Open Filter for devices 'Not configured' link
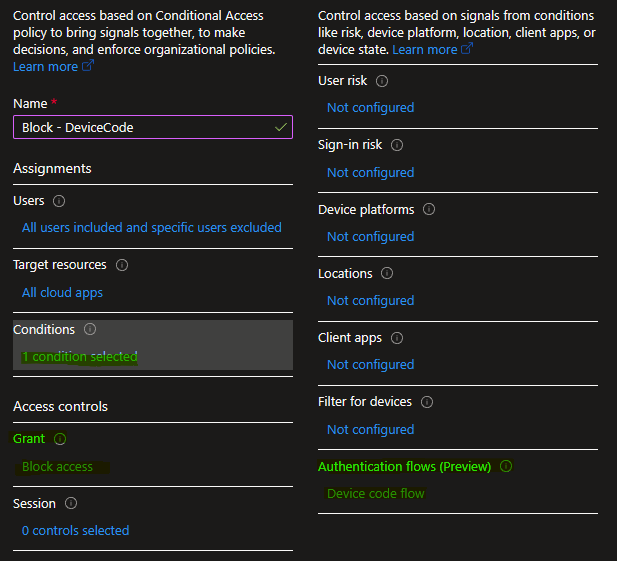Image resolution: width=617 pixels, height=561 pixels. 370,430
